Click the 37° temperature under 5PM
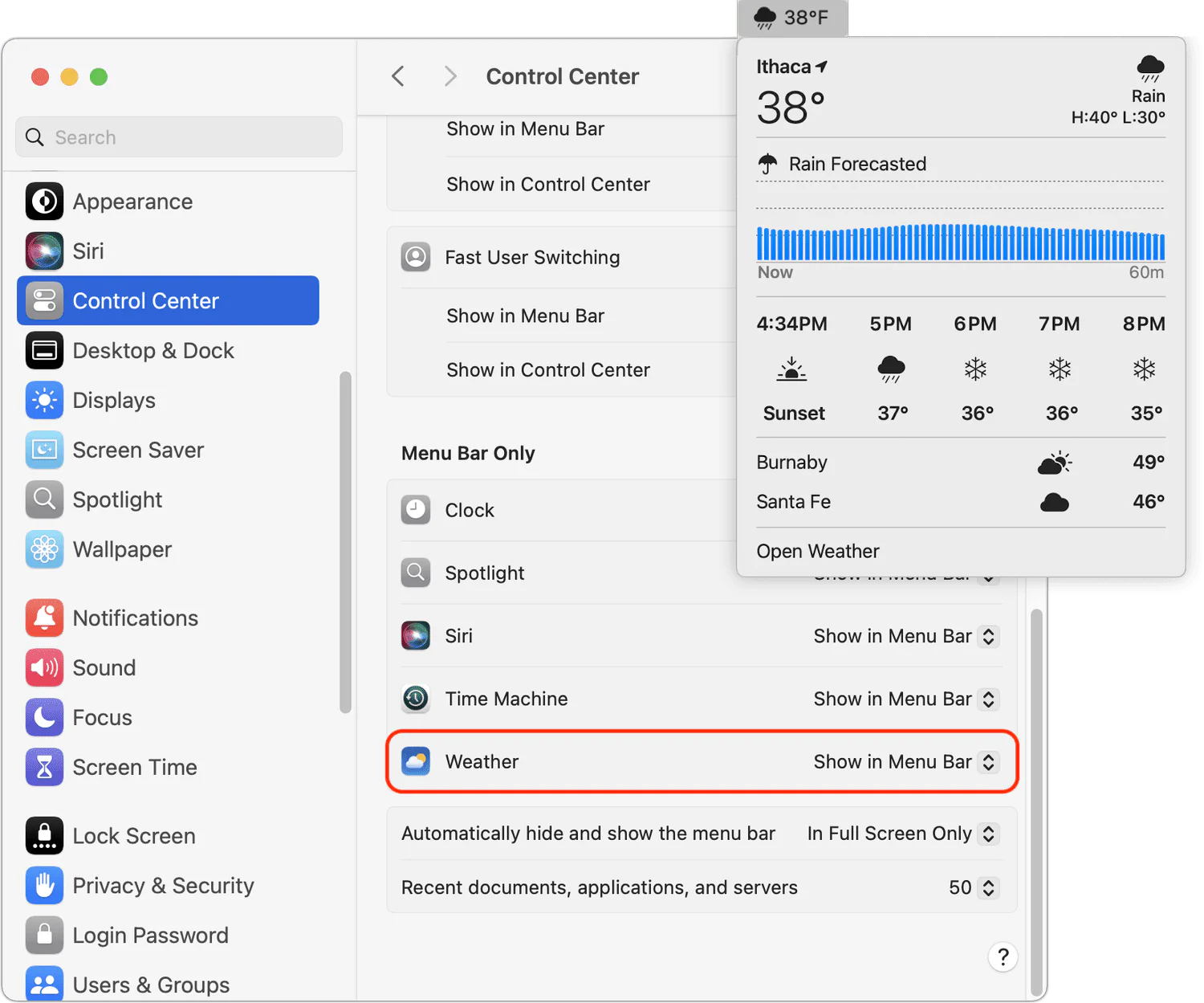Viewport: 1204px width, 1003px height. (x=893, y=413)
